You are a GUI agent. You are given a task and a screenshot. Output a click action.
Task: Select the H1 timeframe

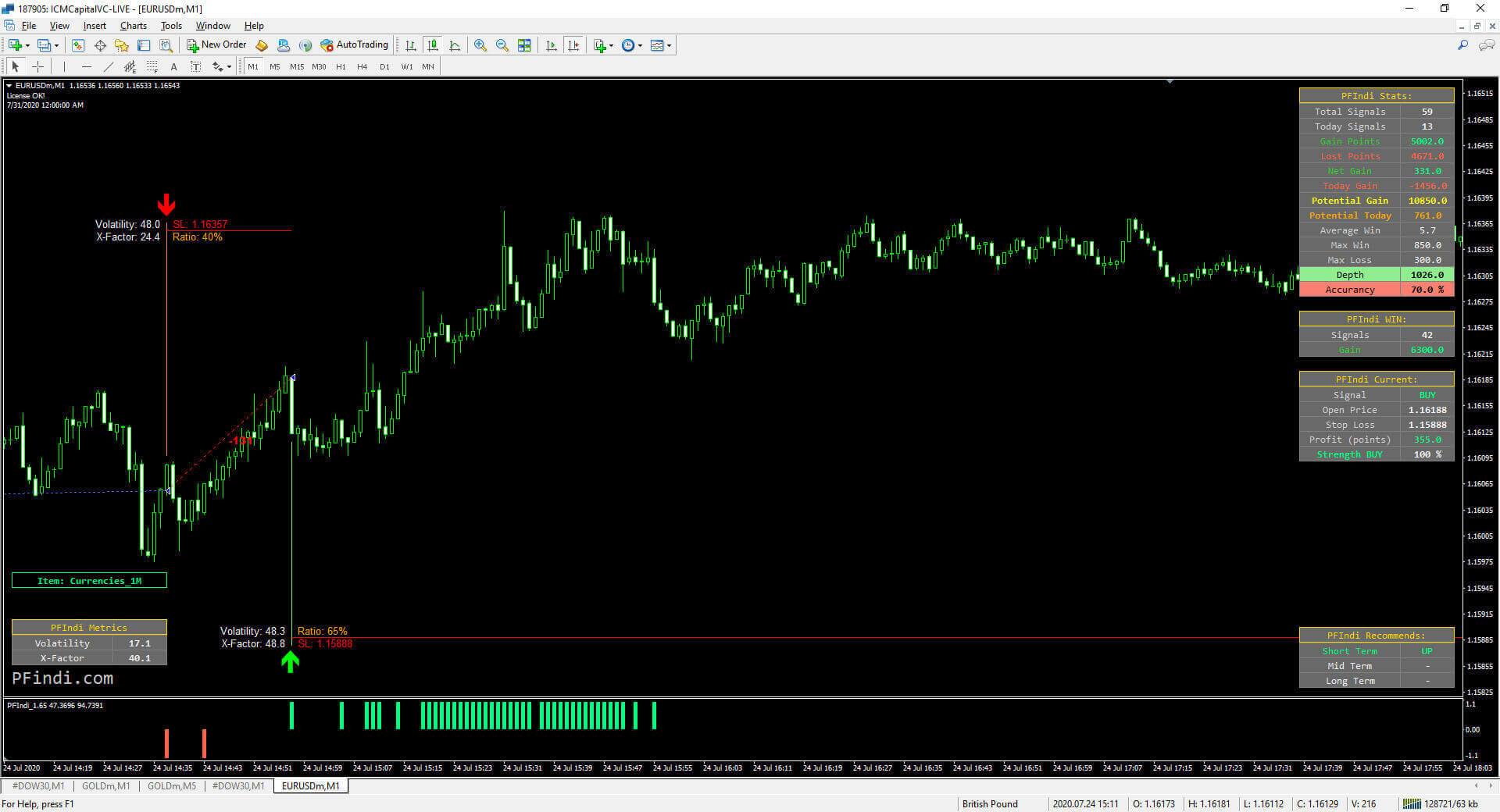click(x=341, y=67)
